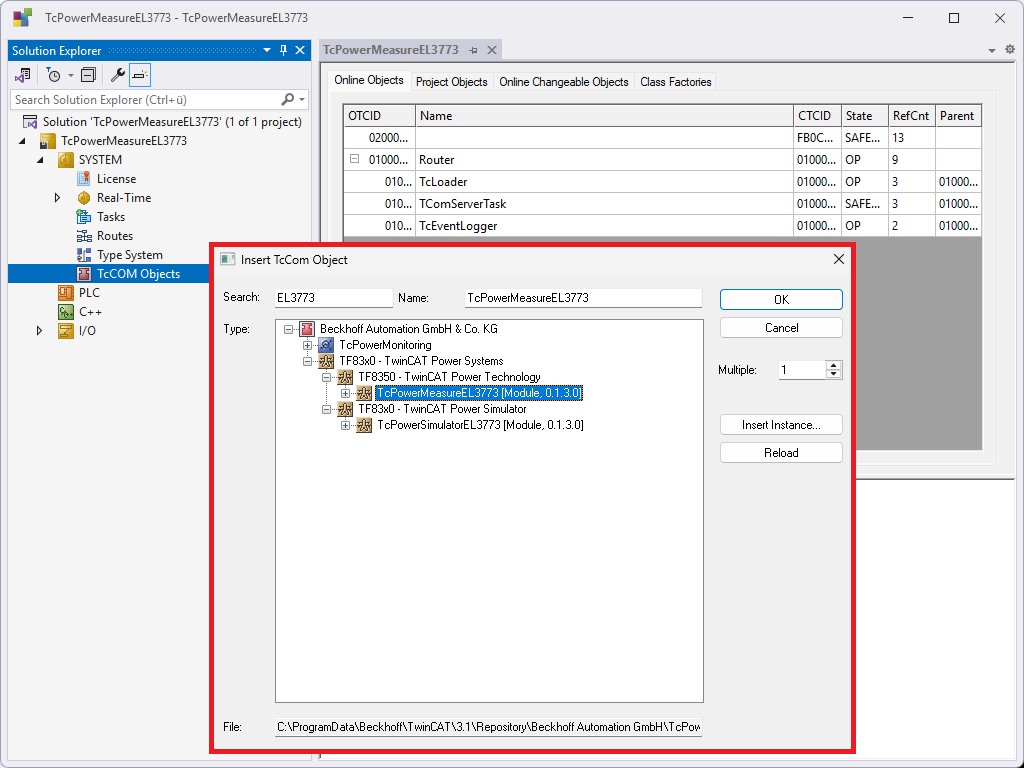Click Cancel in Insert TcCom Object dialog

[781, 328]
